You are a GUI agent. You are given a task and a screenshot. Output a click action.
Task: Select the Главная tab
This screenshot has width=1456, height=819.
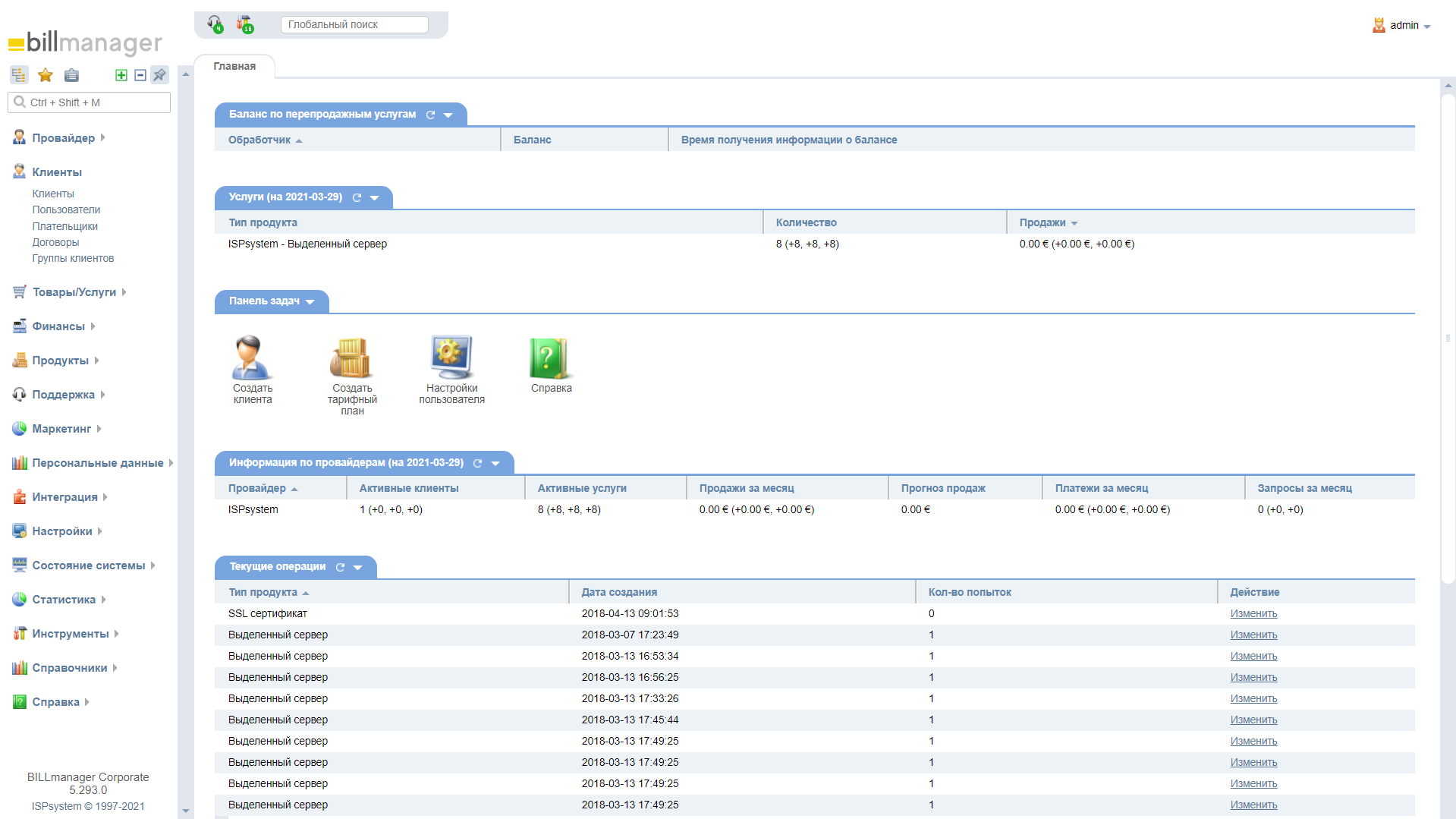(x=234, y=67)
